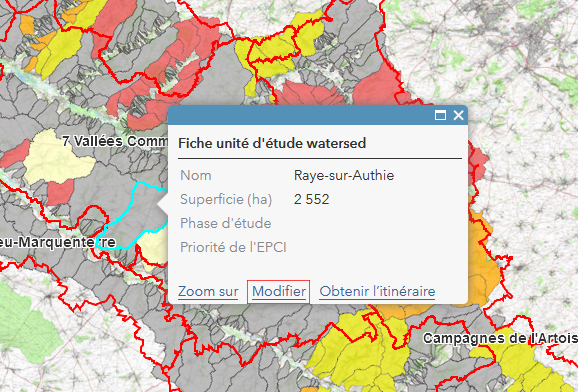Close the Fiche unité d'étude popup
578x392 pixels.
coord(458,115)
